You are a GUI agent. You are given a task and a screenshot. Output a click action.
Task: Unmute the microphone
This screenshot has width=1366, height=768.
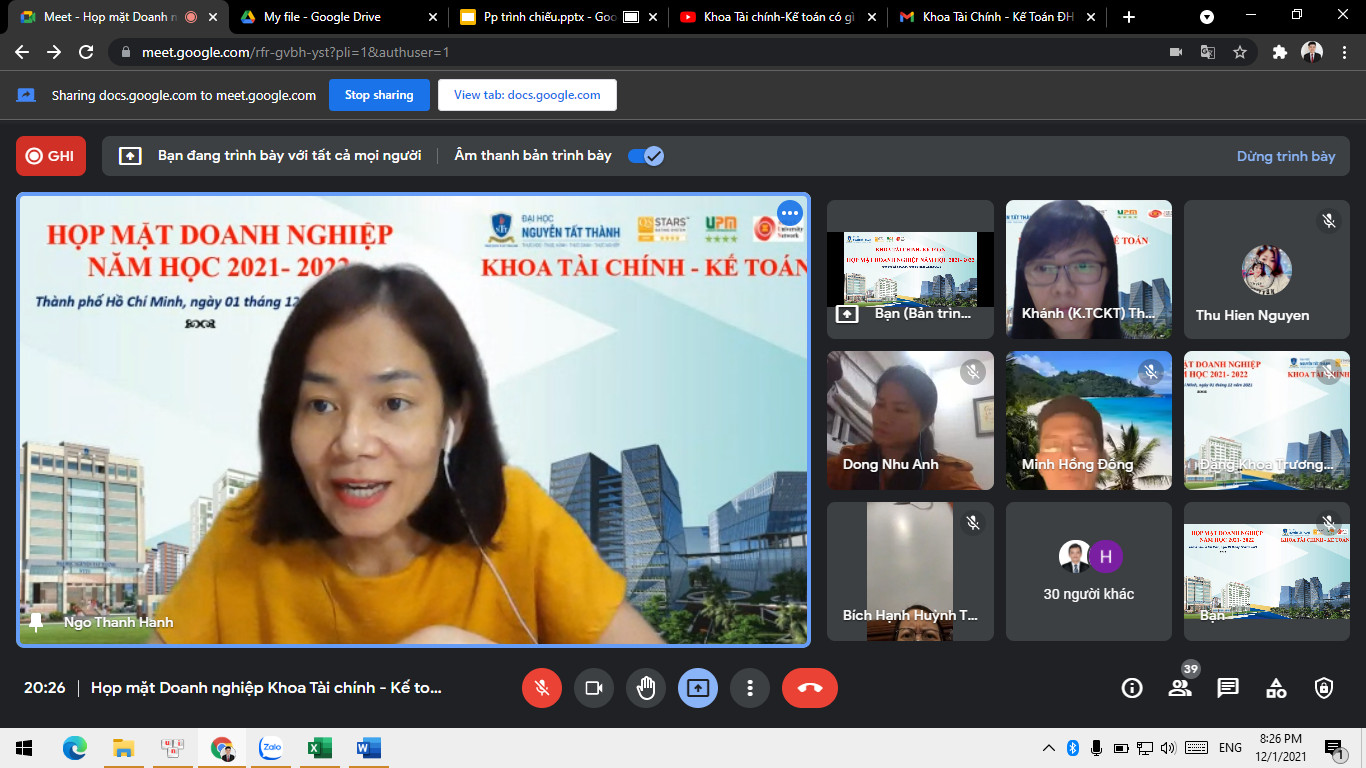pyautogui.click(x=542, y=688)
